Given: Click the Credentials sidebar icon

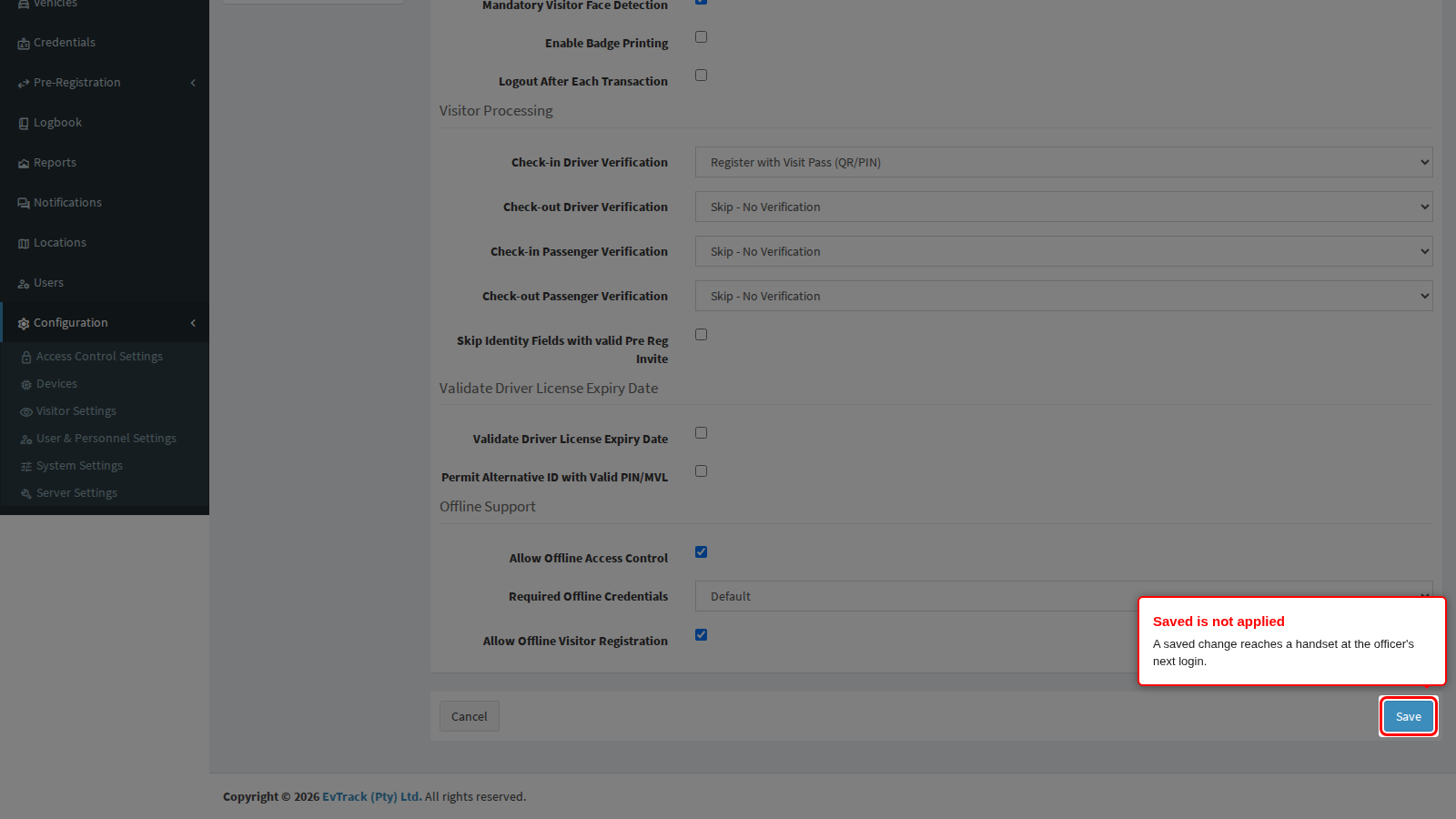Looking at the screenshot, I should click(24, 44).
